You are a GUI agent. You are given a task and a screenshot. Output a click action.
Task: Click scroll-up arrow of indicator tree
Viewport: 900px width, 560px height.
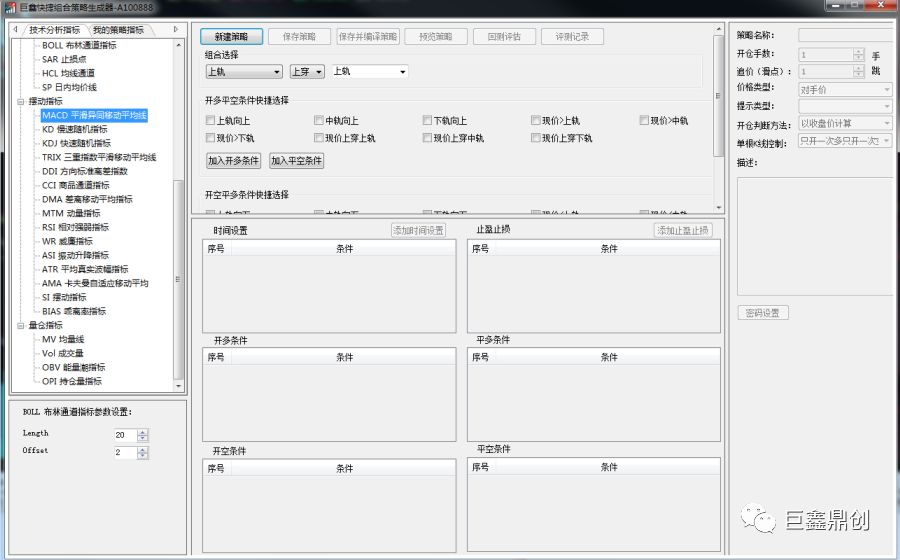coord(179,45)
